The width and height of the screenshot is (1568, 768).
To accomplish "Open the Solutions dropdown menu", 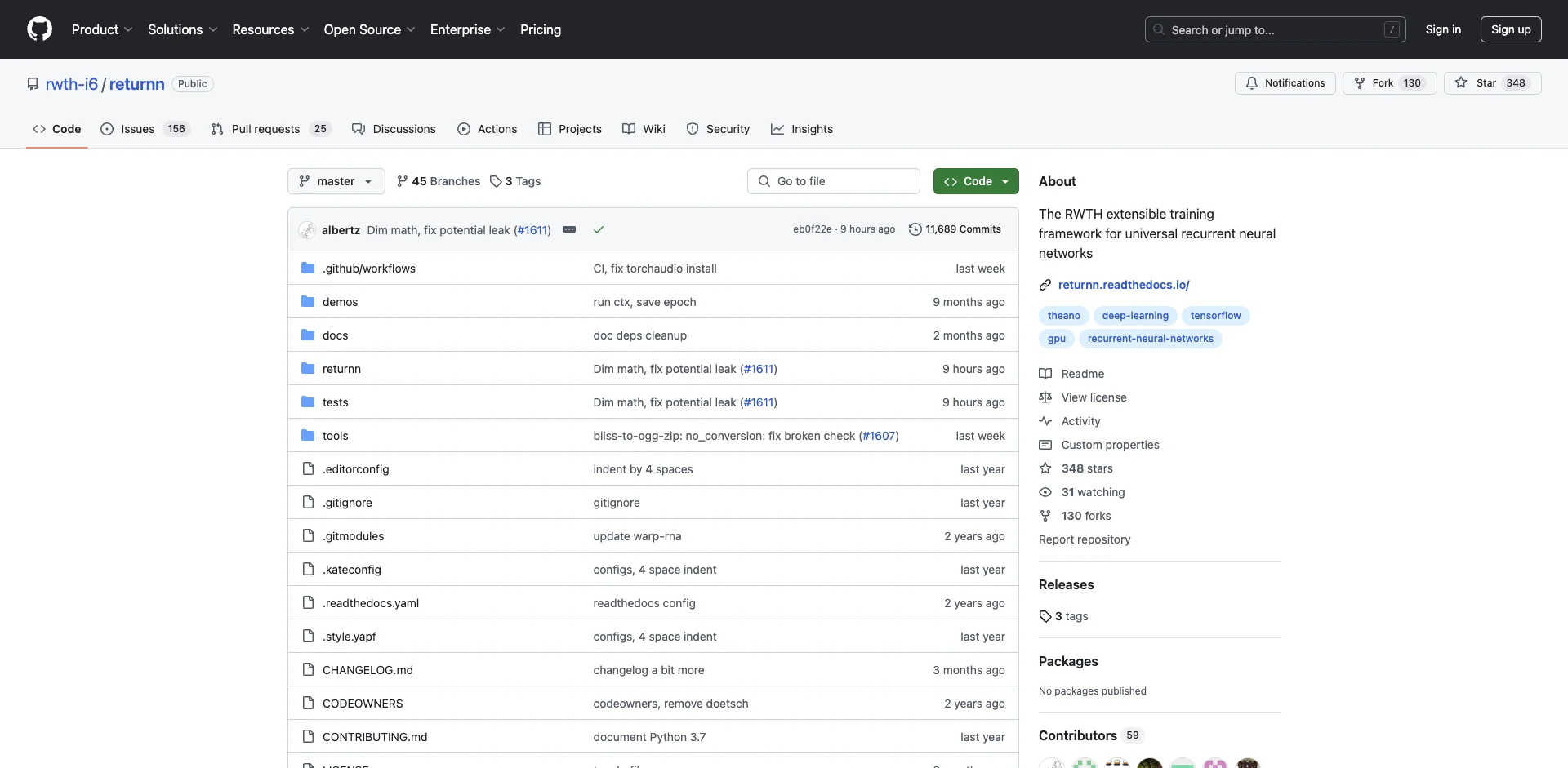I will (x=183, y=29).
